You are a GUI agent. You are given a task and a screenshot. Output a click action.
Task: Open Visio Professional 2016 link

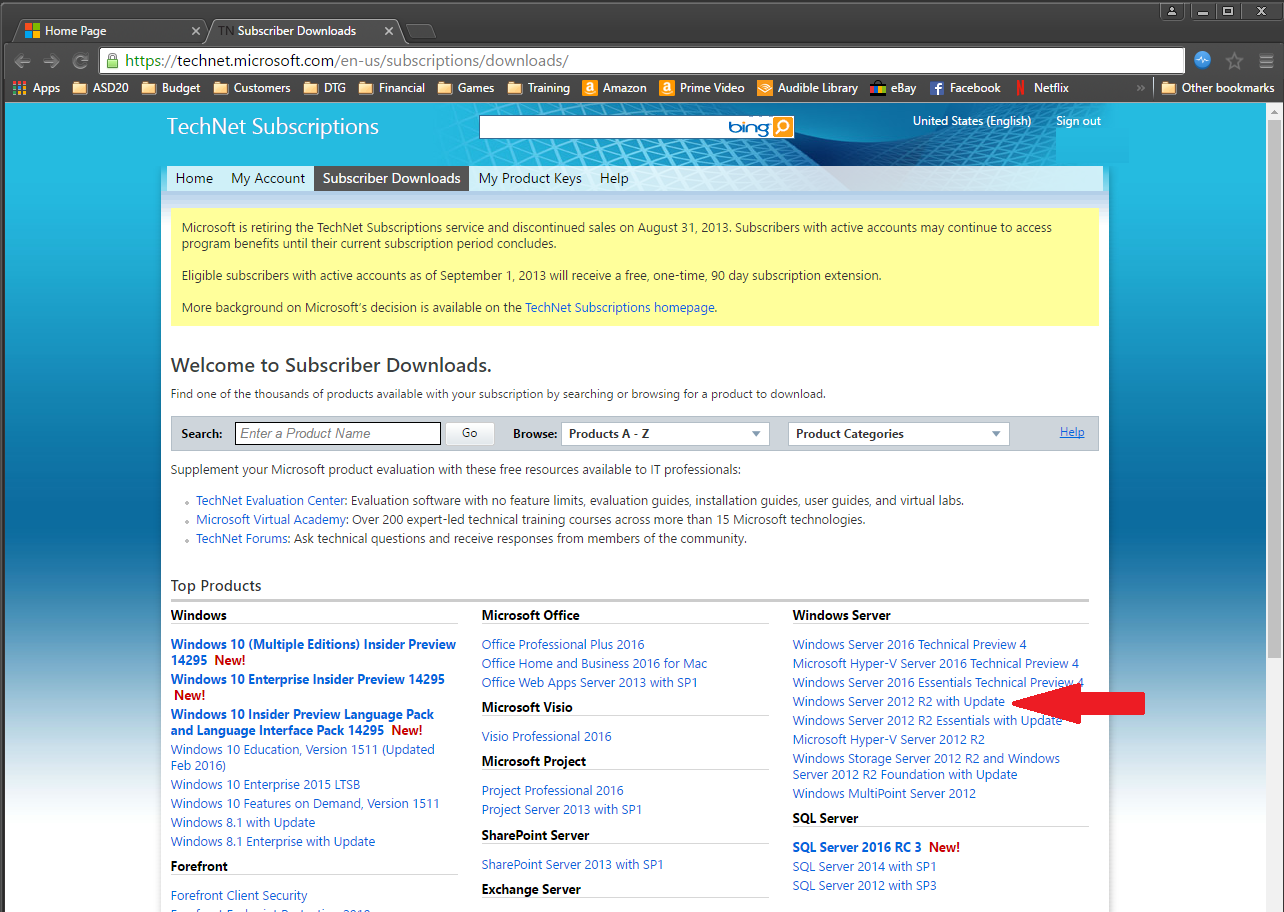[547, 737]
